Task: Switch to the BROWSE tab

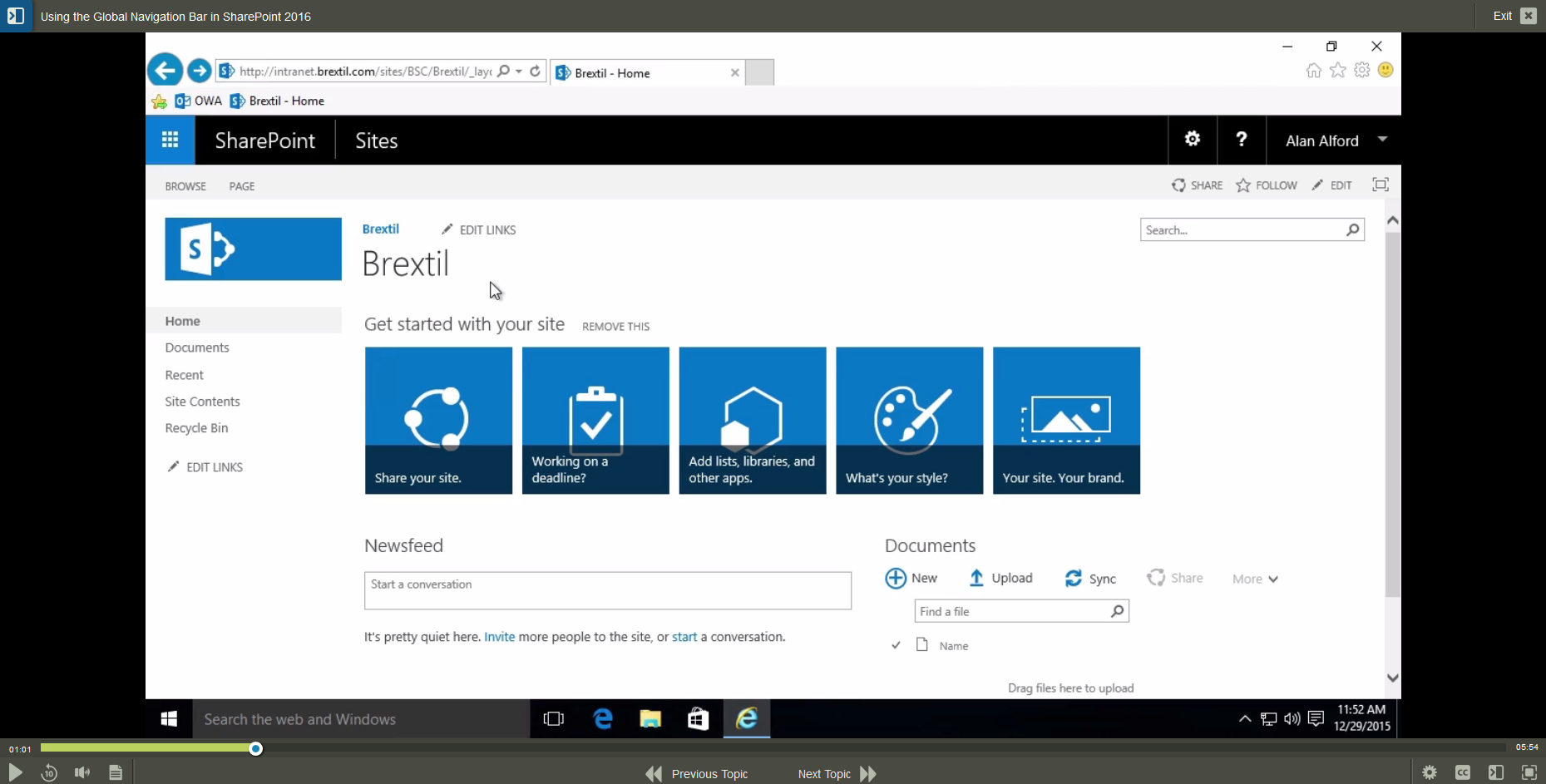Action: pyautogui.click(x=185, y=185)
